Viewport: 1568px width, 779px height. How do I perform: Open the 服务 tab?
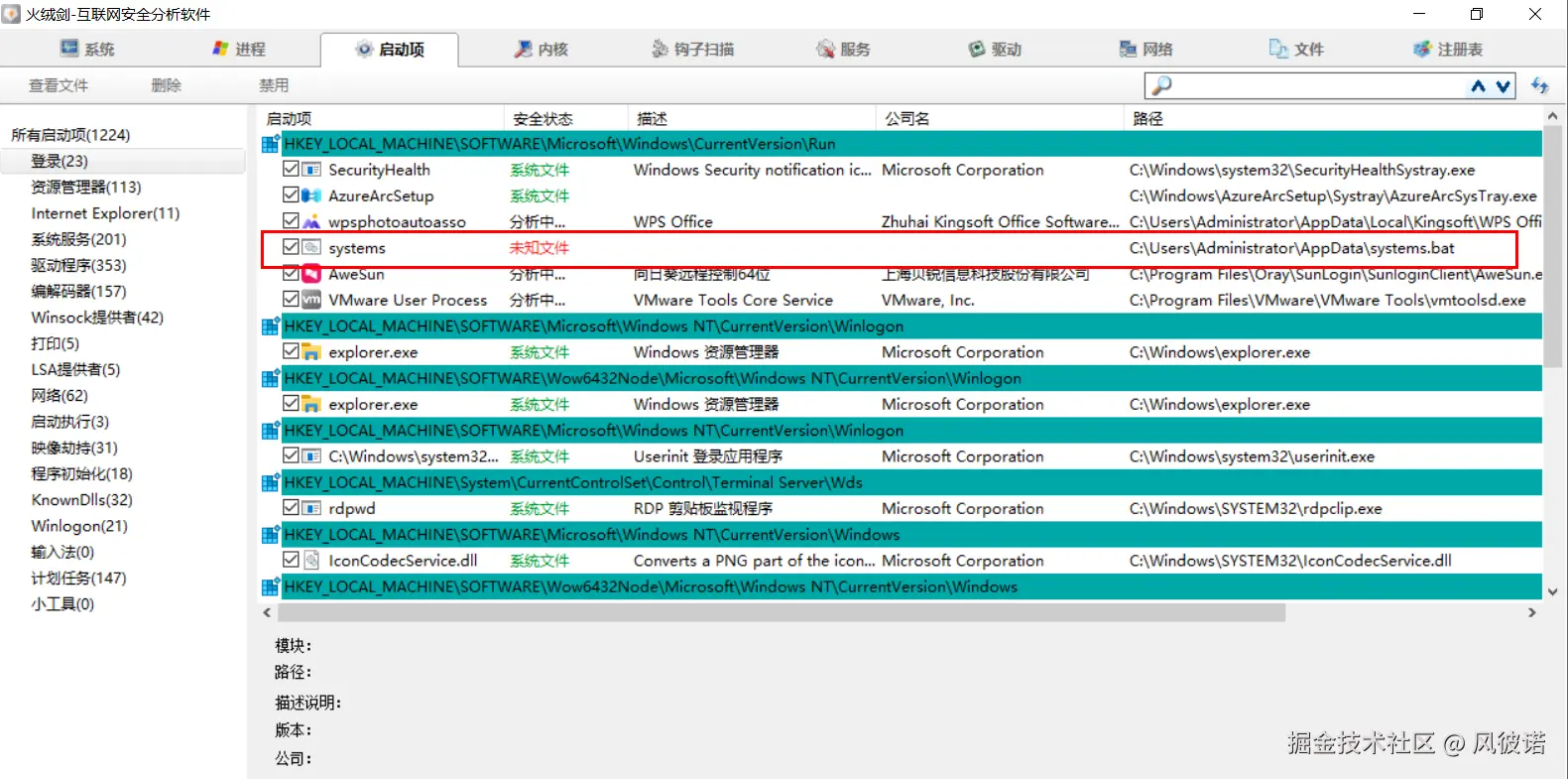coord(843,49)
